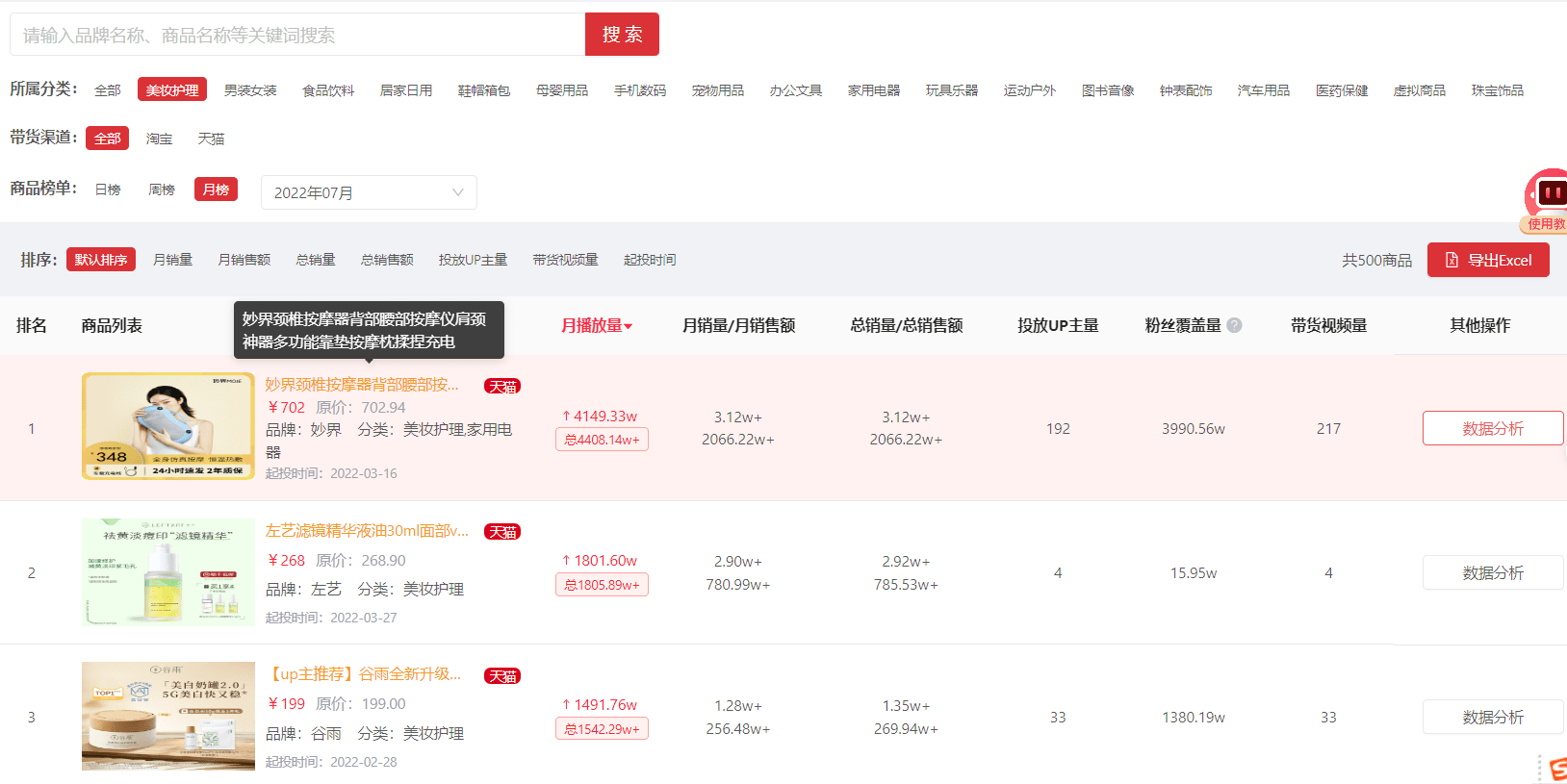Click the 总1542.29w+ total plays tag

pyautogui.click(x=602, y=729)
